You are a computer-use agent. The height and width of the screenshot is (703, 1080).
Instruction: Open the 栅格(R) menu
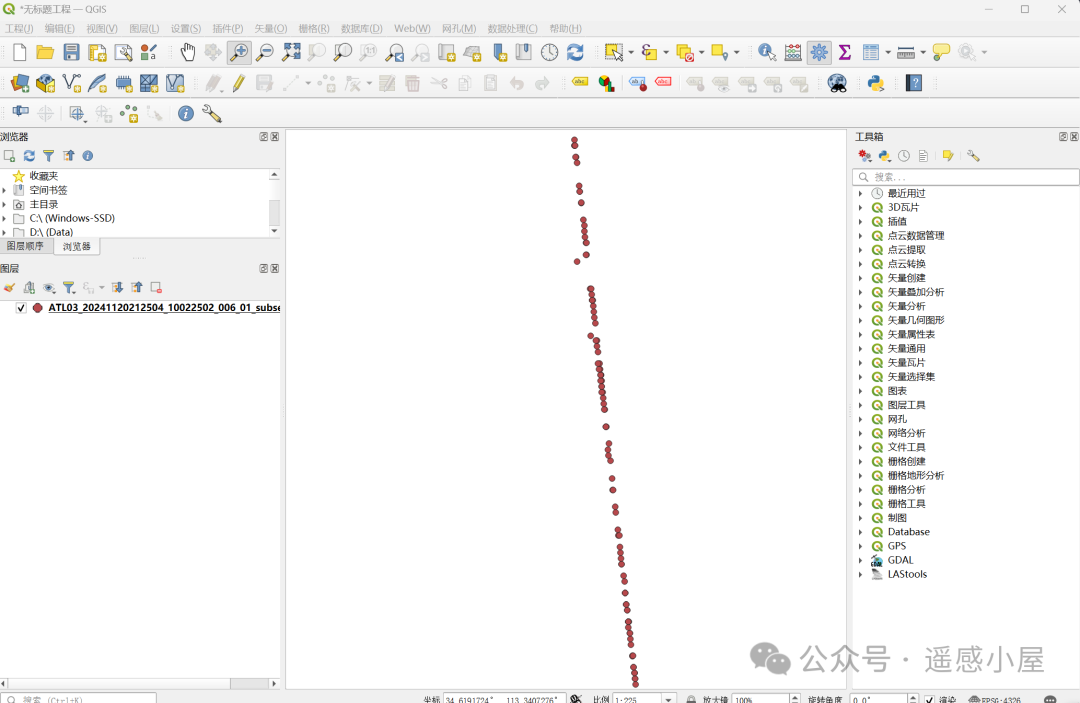pyautogui.click(x=313, y=28)
